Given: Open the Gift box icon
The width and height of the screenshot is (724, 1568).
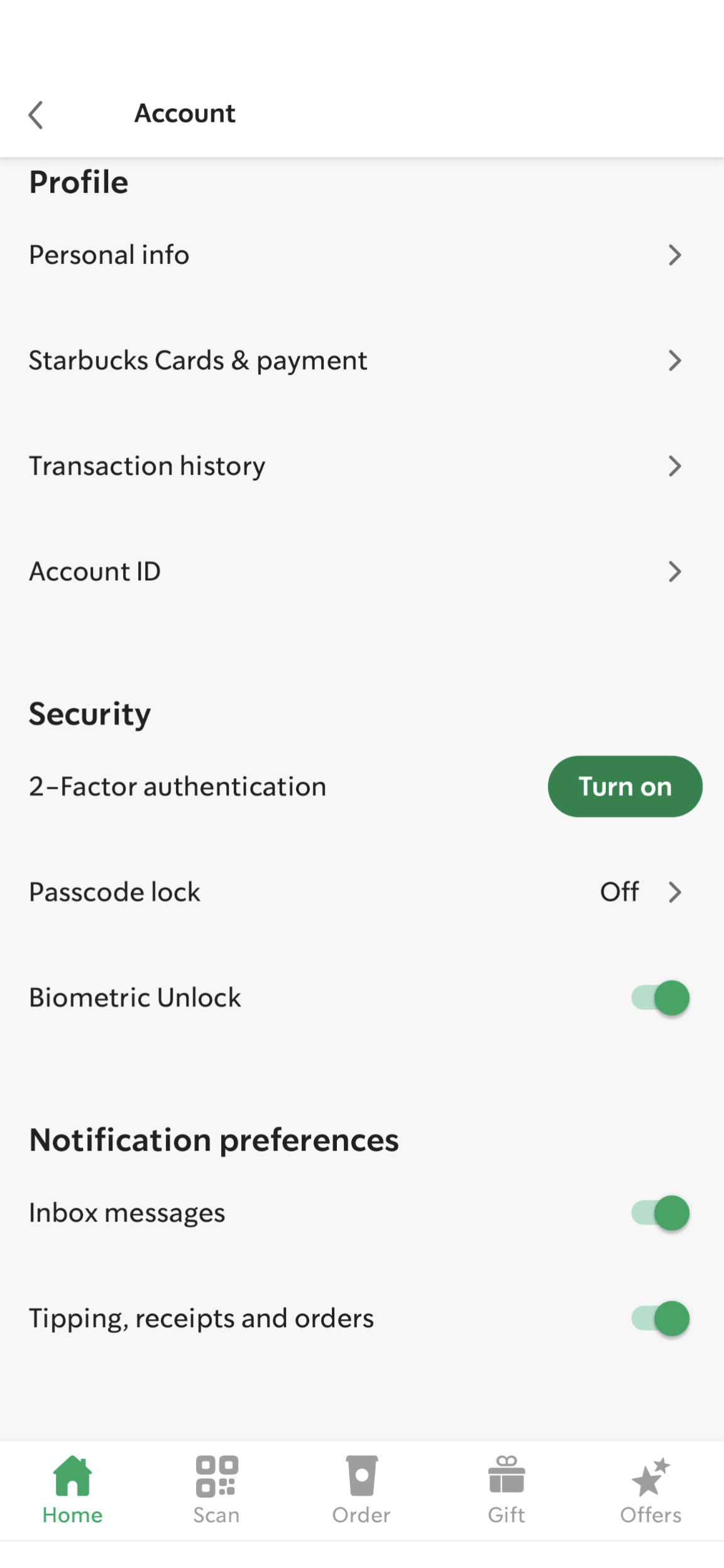Looking at the screenshot, I should coord(507,1474).
